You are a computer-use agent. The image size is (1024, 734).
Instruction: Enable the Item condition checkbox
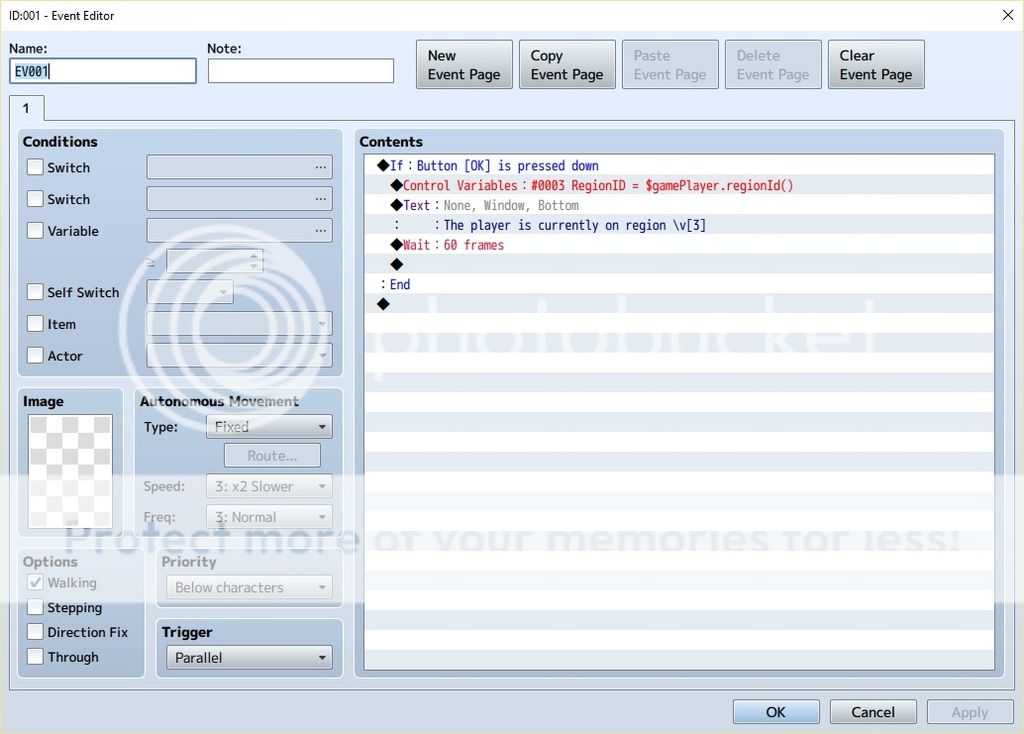[x=36, y=324]
